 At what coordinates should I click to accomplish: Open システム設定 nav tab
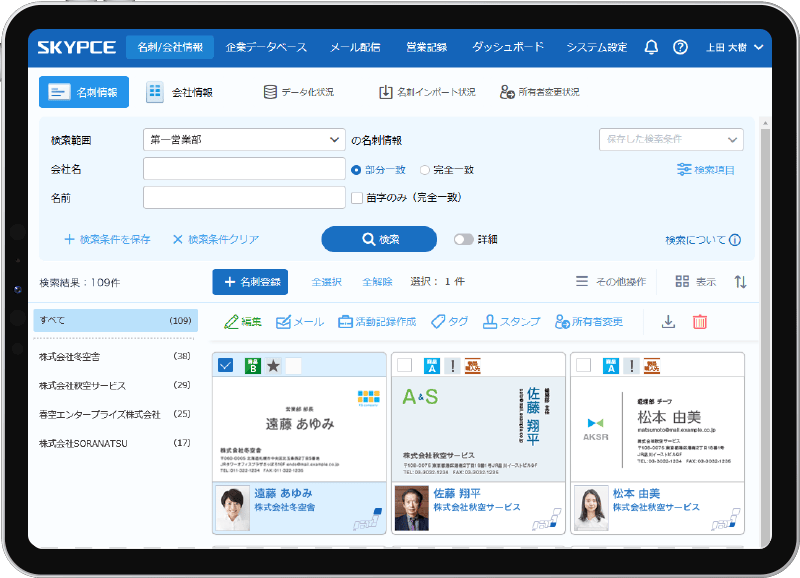[x=597, y=47]
